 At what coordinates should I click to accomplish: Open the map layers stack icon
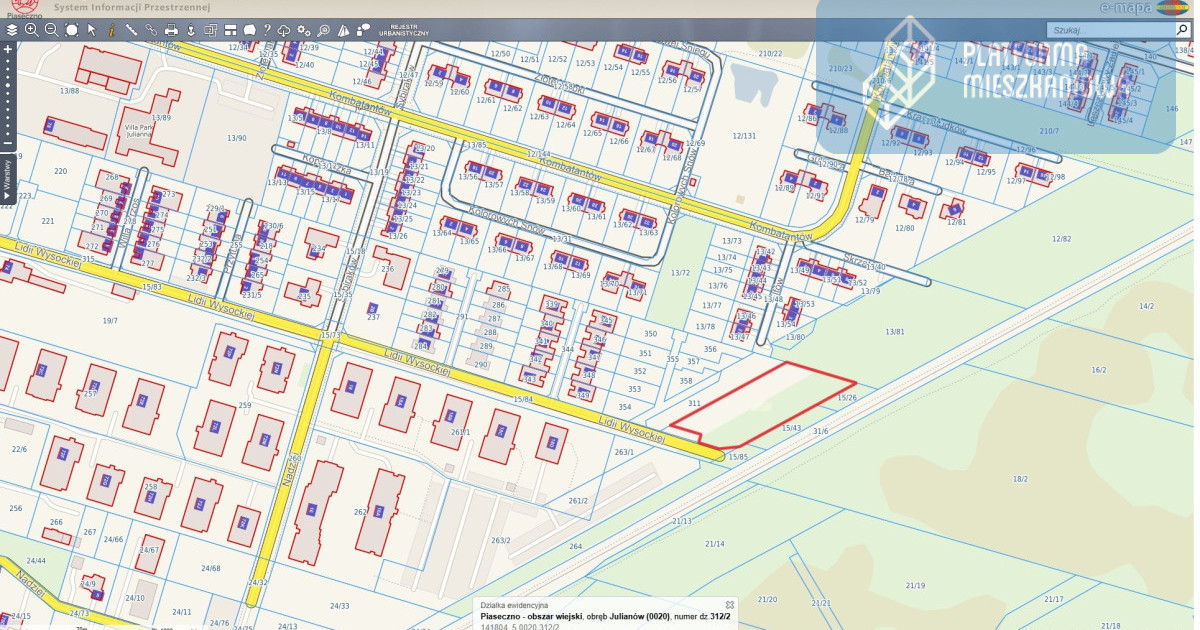[x=12, y=30]
